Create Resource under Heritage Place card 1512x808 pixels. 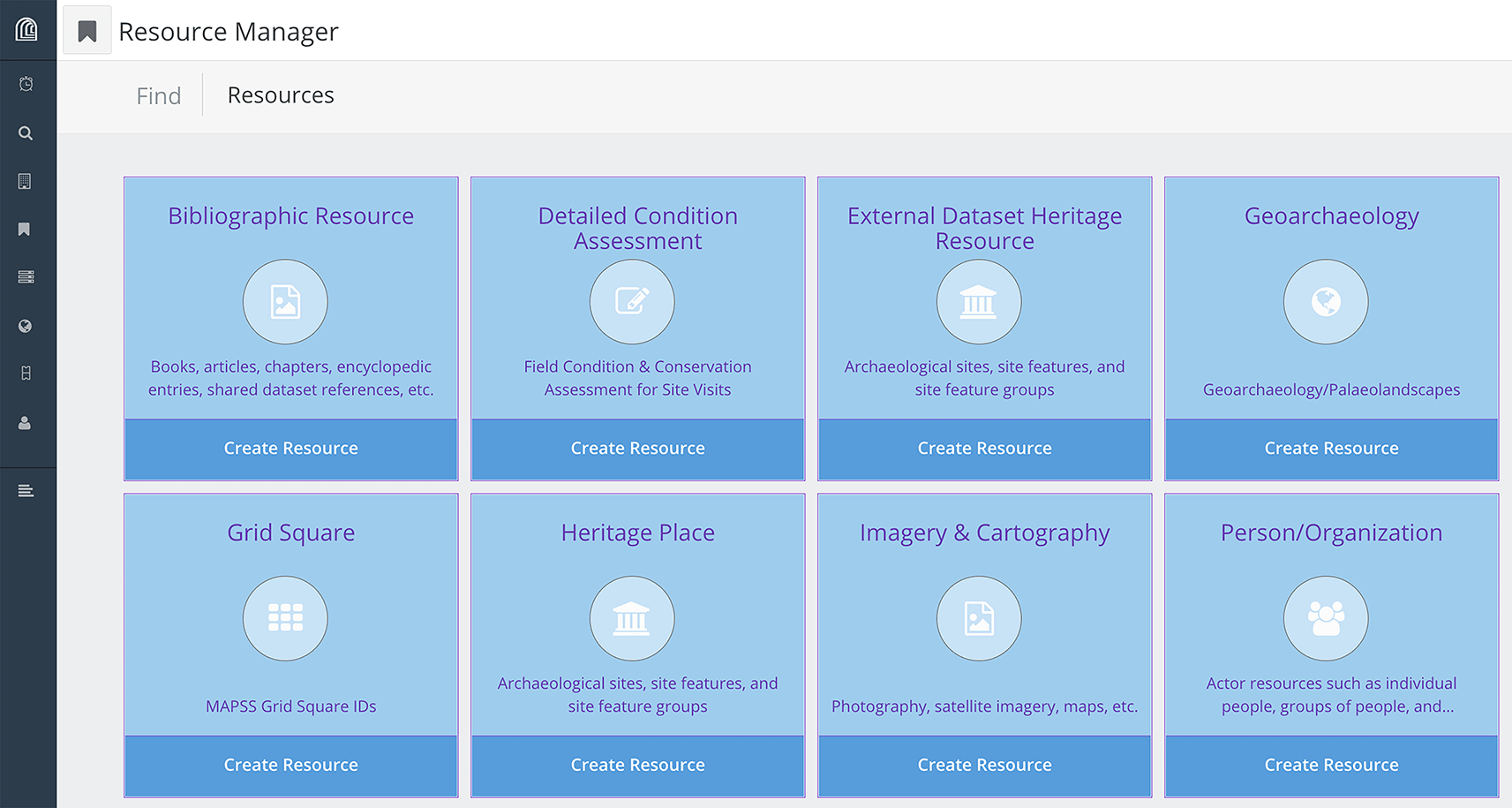pyautogui.click(x=638, y=766)
